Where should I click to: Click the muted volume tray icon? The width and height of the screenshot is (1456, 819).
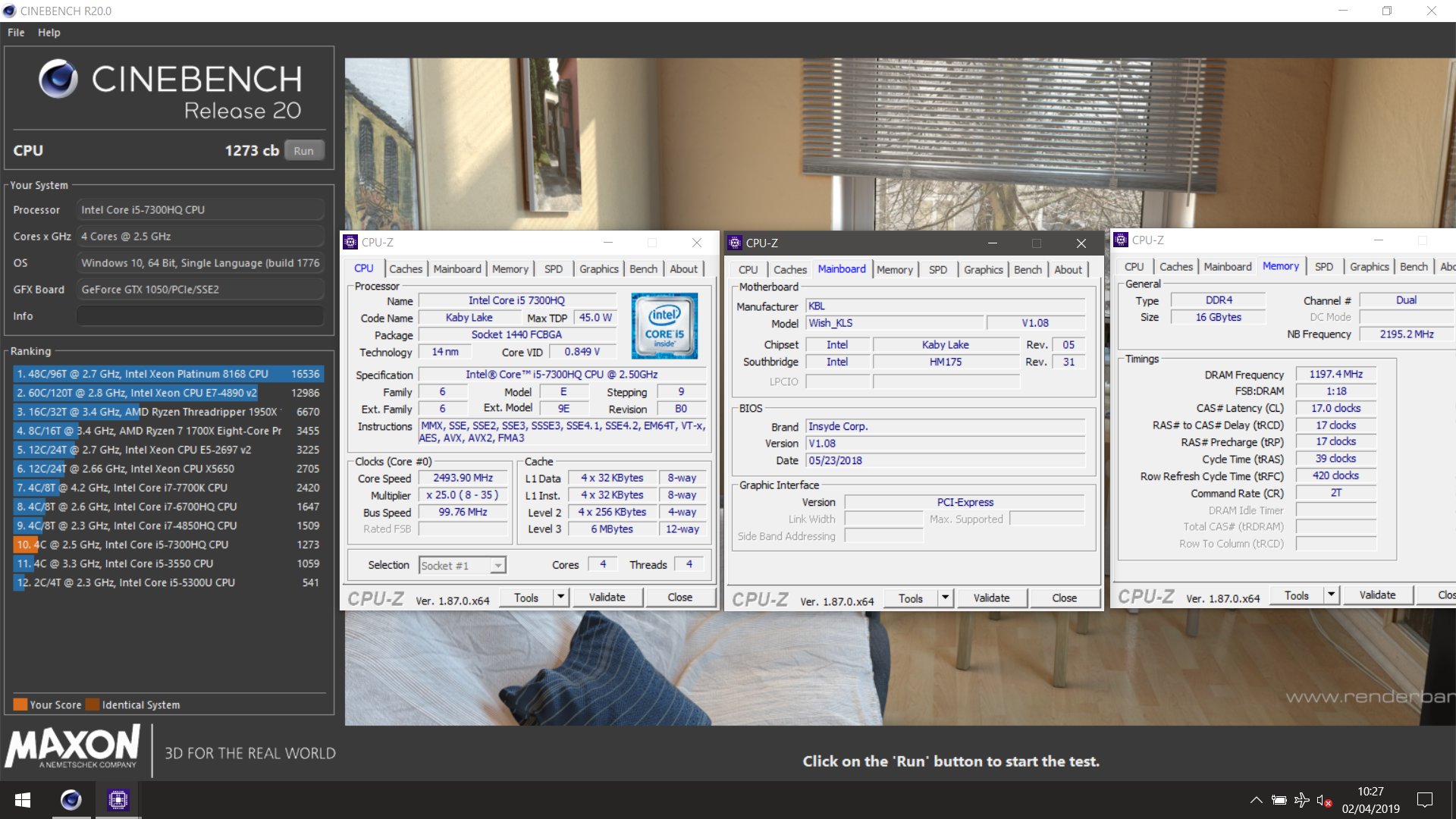click(x=1325, y=800)
